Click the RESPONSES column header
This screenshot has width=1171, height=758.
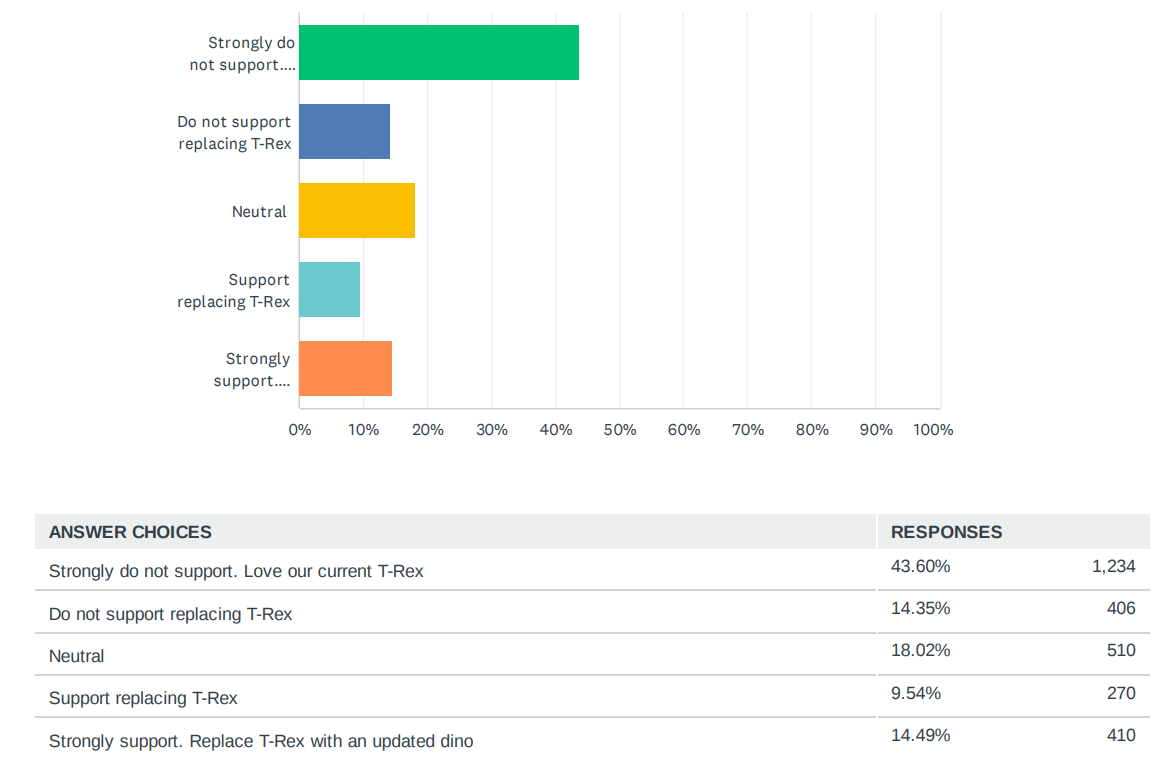coord(946,532)
